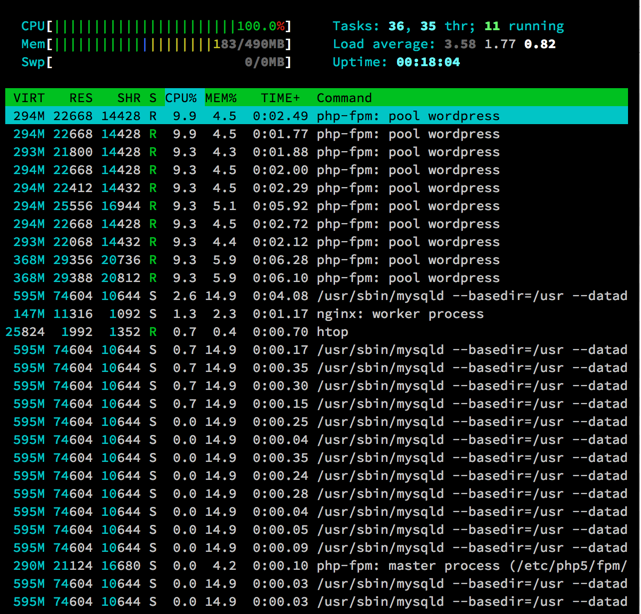Click the MEM% value 5.1

pos(224,206)
